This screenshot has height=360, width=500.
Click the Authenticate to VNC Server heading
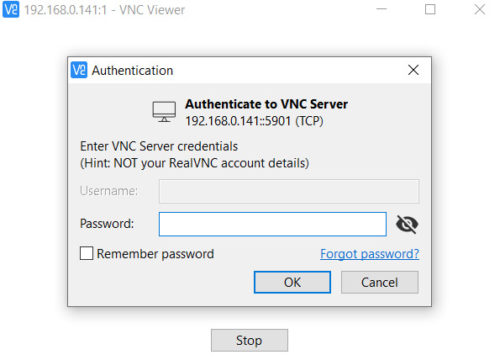[x=266, y=104]
